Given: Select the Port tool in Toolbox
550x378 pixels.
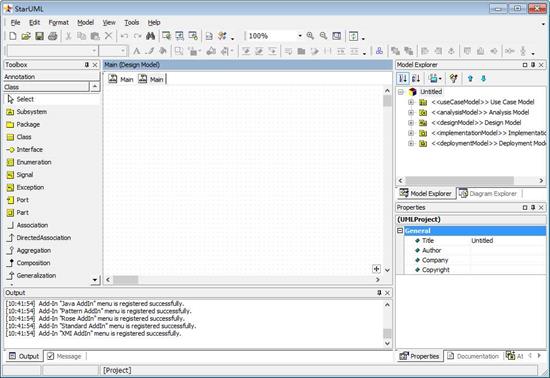Looking at the screenshot, I should click(52, 200).
